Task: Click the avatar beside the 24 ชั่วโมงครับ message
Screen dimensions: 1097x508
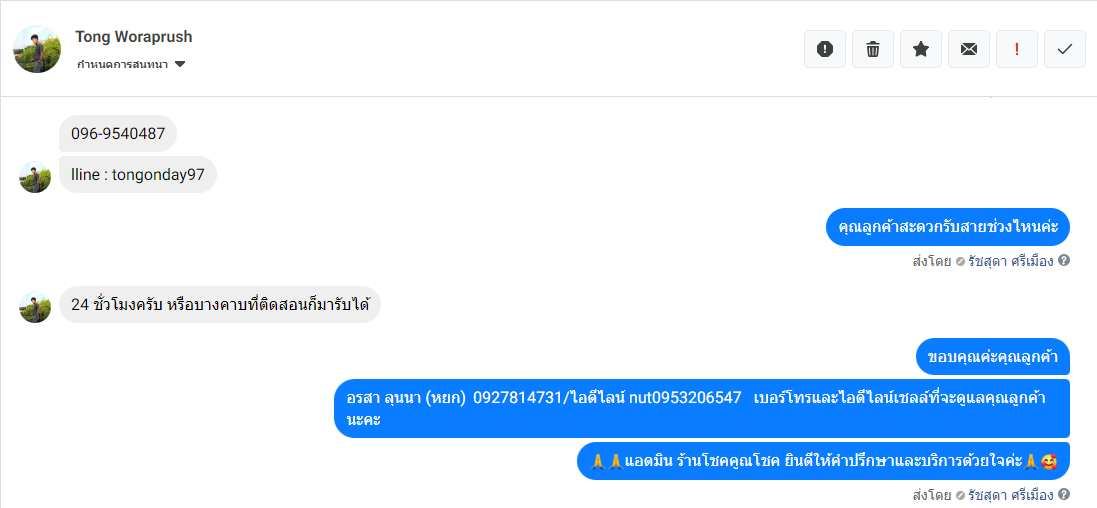Action: coord(35,307)
